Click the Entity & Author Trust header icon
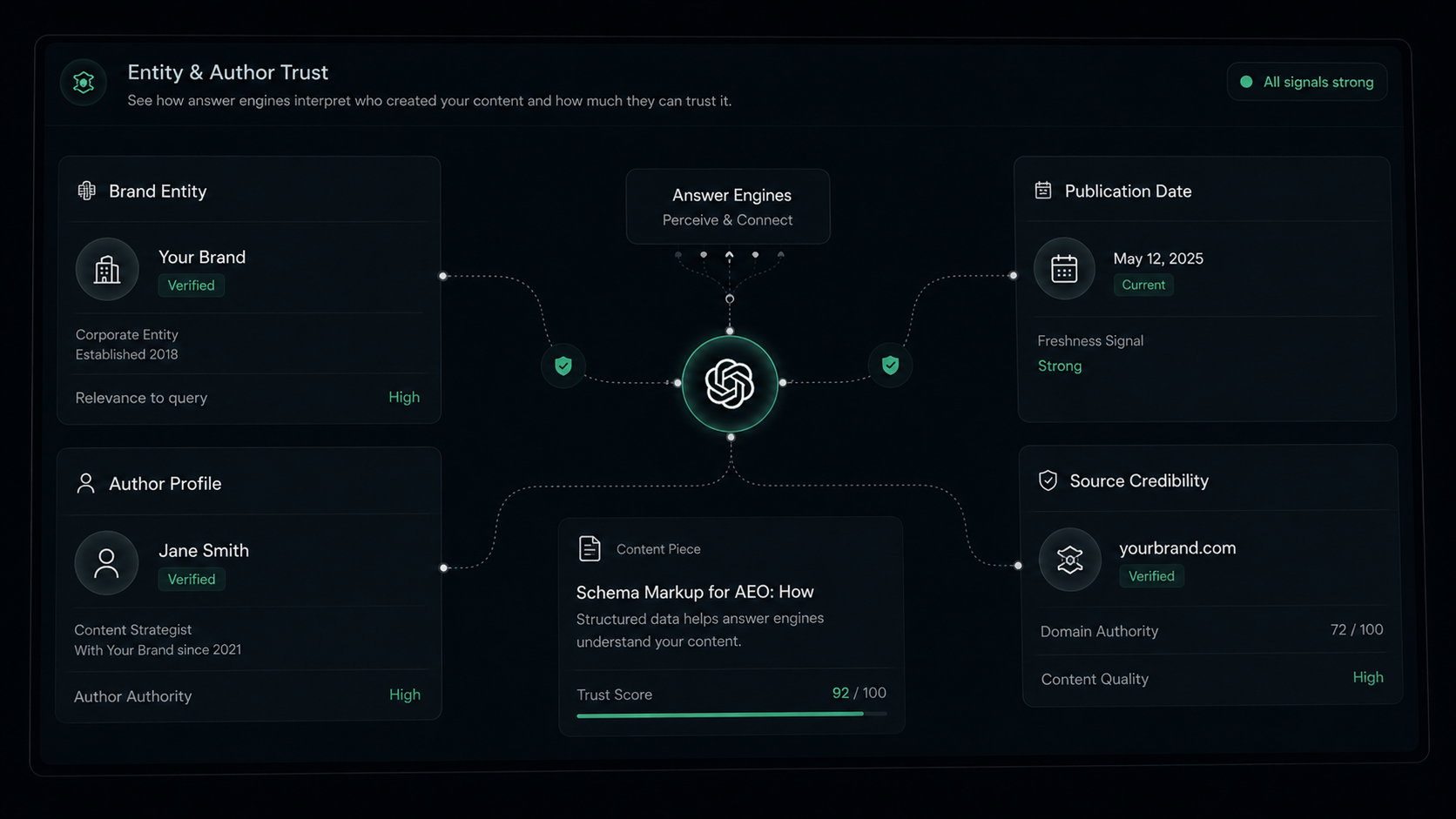 84,83
